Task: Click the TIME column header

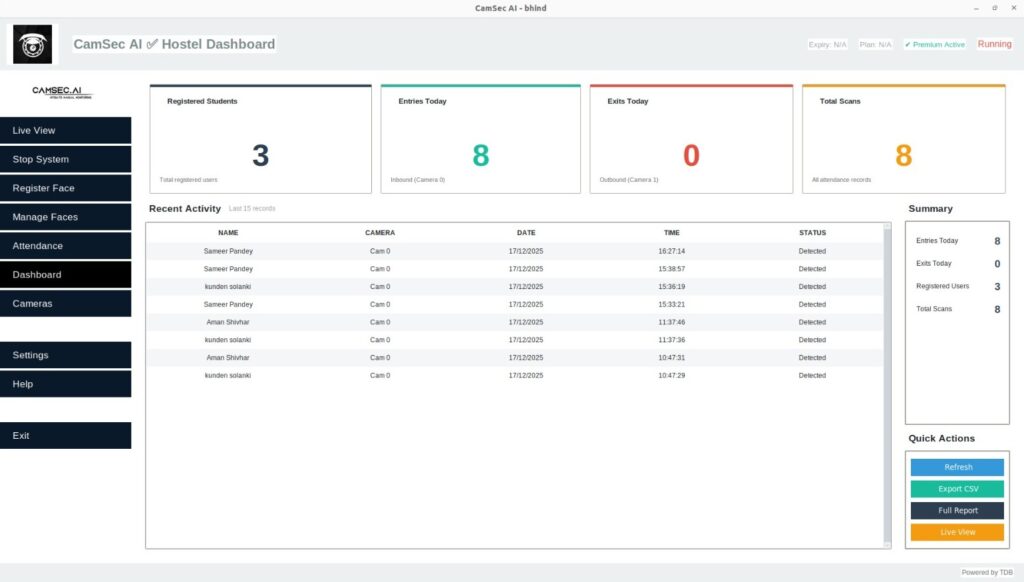Action: point(671,233)
